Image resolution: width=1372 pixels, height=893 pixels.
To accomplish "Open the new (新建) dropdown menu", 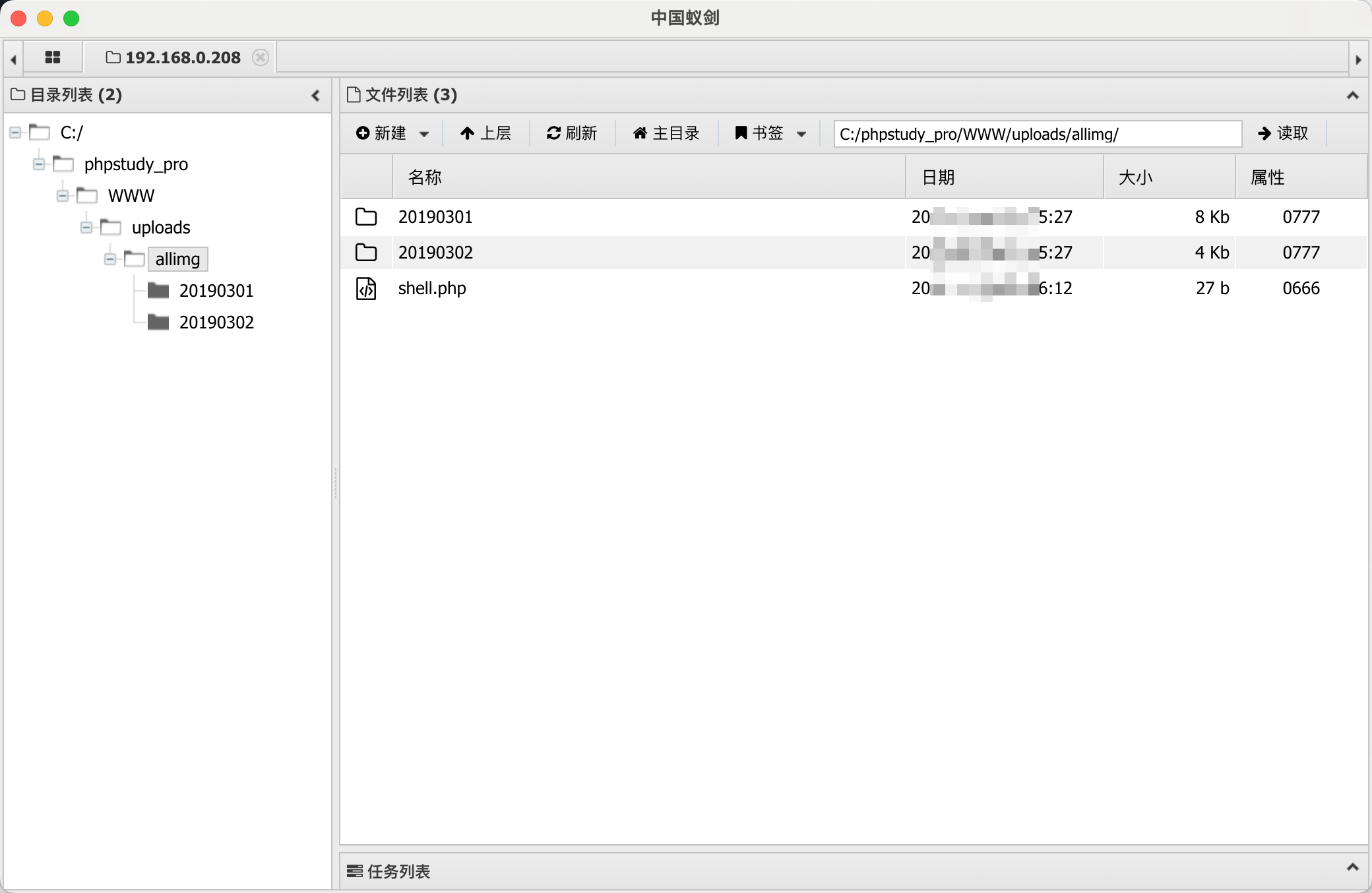I will (392, 133).
